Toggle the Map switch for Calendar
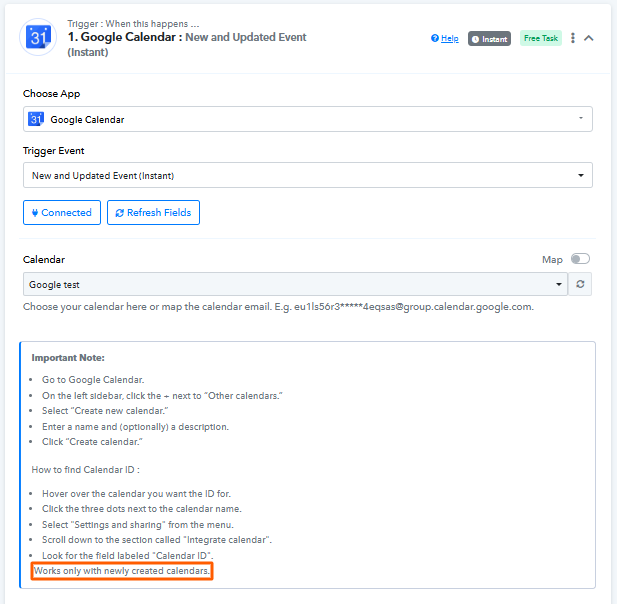The width and height of the screenshot is (617, 604). [579, 259]
